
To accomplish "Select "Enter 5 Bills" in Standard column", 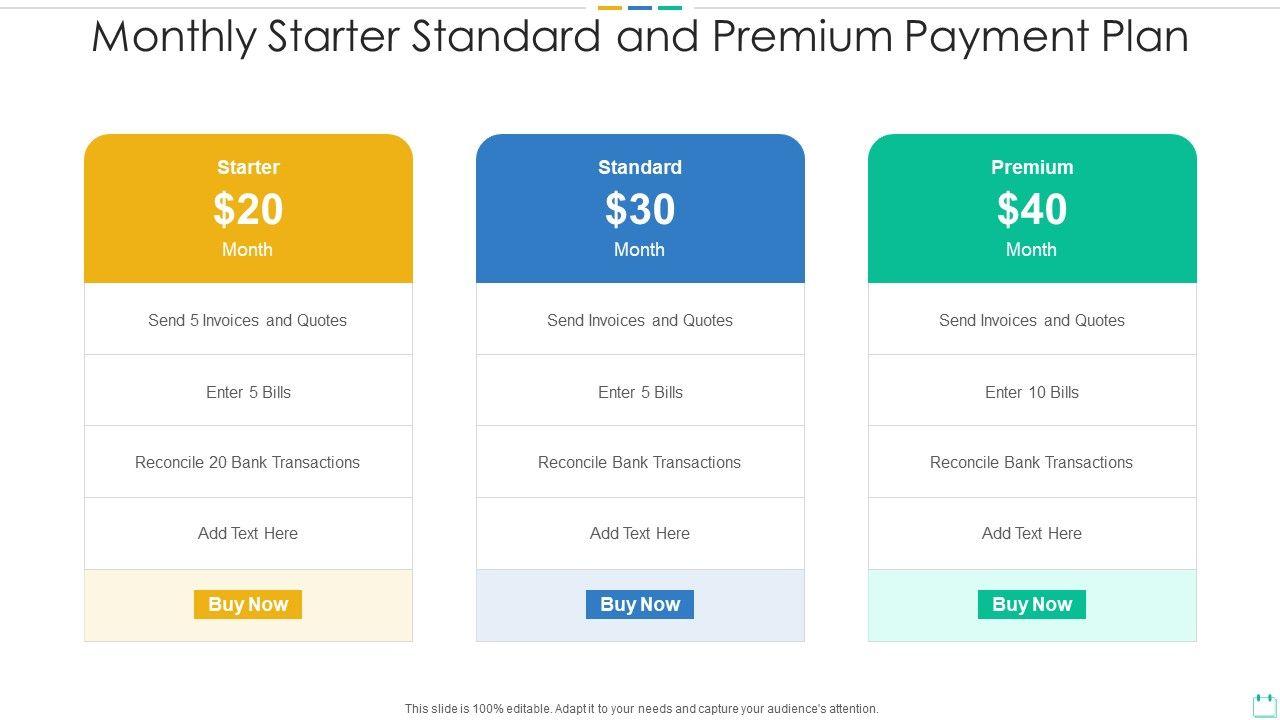I will pyautogui.click(x=640, y=392).
